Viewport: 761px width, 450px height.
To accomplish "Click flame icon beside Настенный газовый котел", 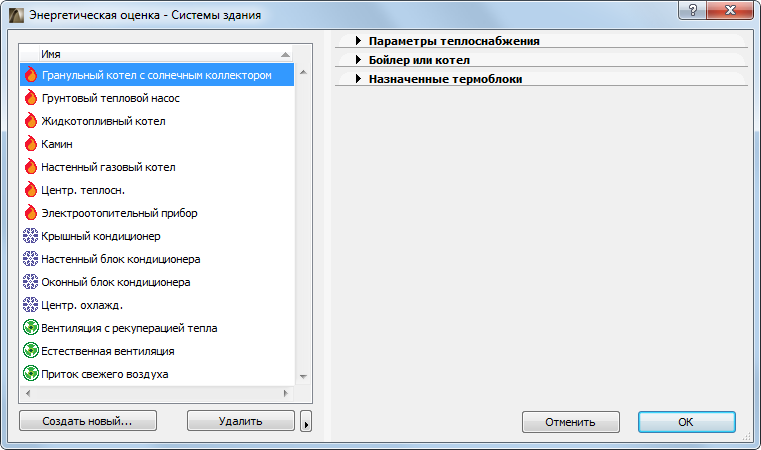I will 31,167.
